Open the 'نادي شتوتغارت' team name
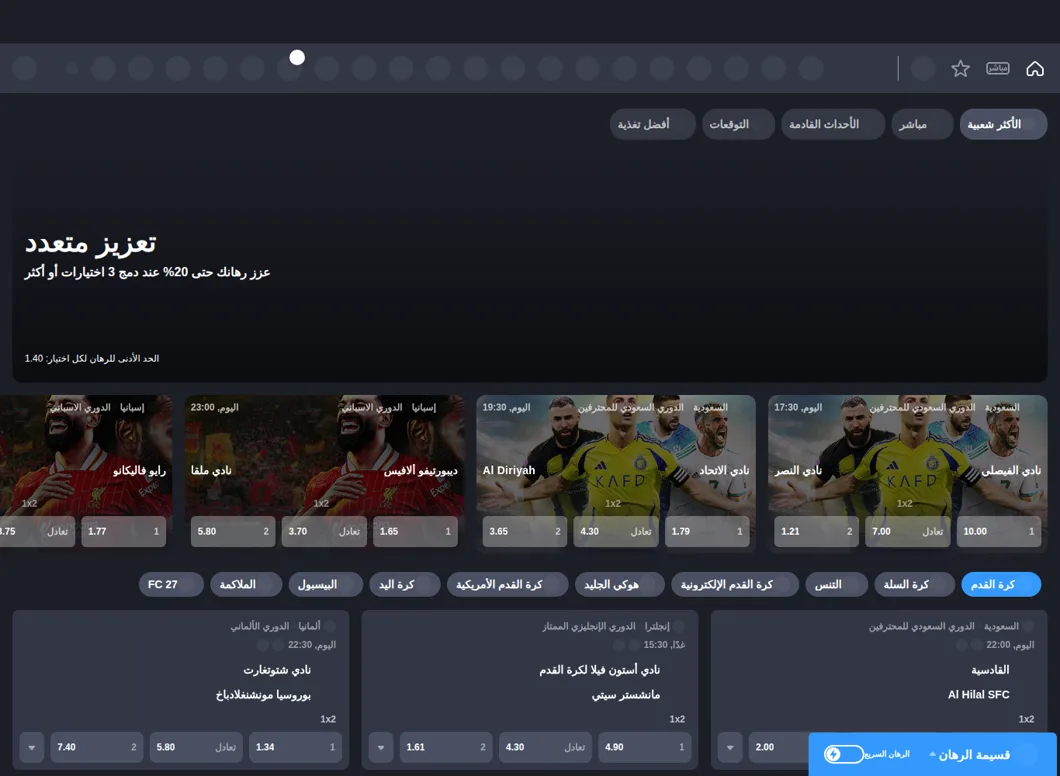Image resolution: width=1060 pixels, height=776 pixels. tap(277, 670)
